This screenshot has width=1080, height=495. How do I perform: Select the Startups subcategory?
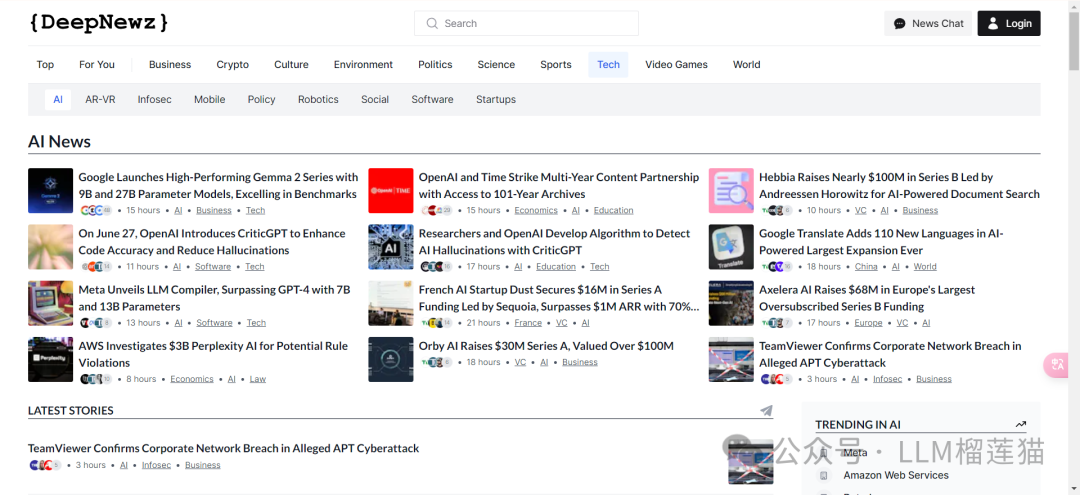click(x=496, y=99)
